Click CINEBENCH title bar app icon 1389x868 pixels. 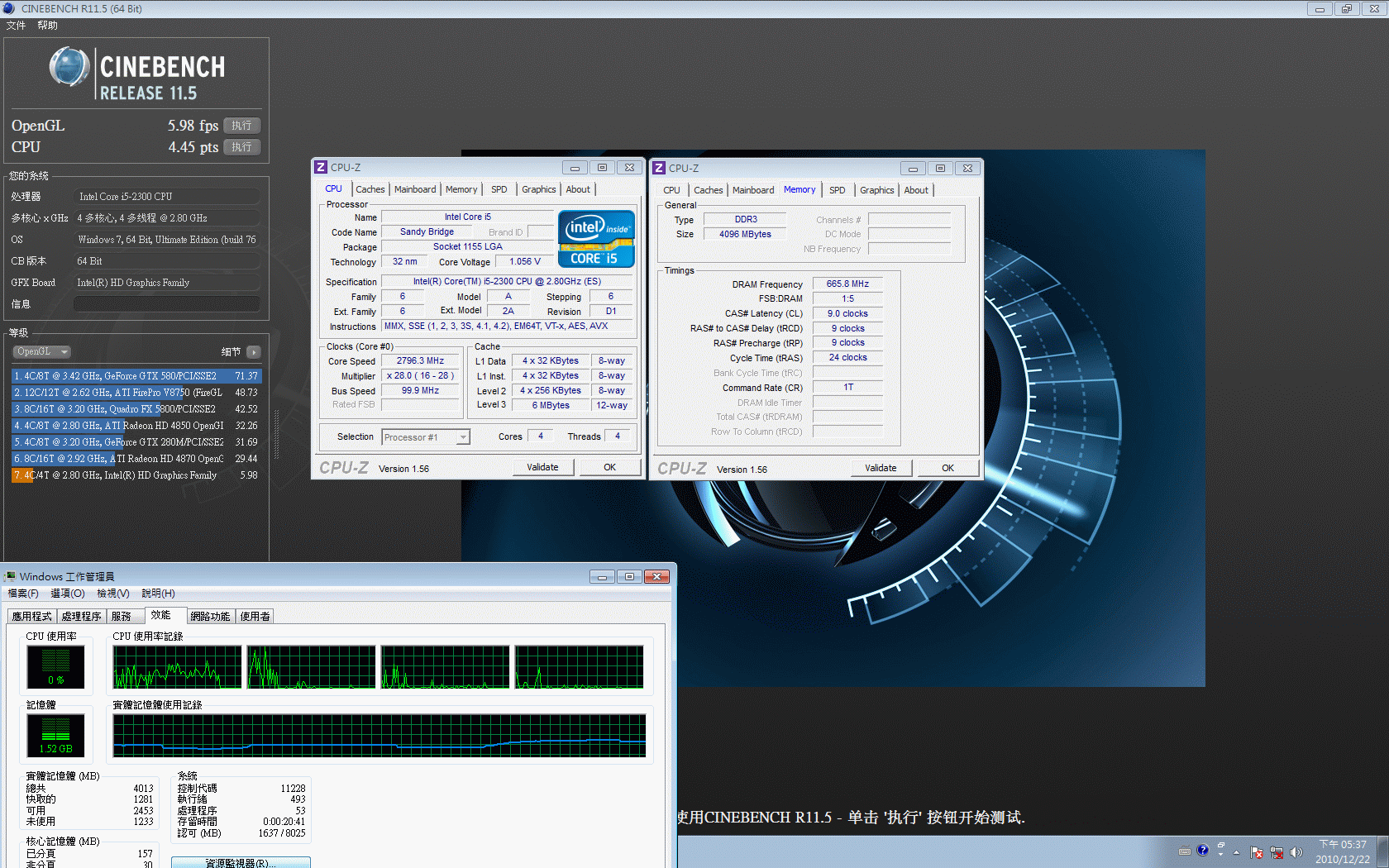click(9, 8)
